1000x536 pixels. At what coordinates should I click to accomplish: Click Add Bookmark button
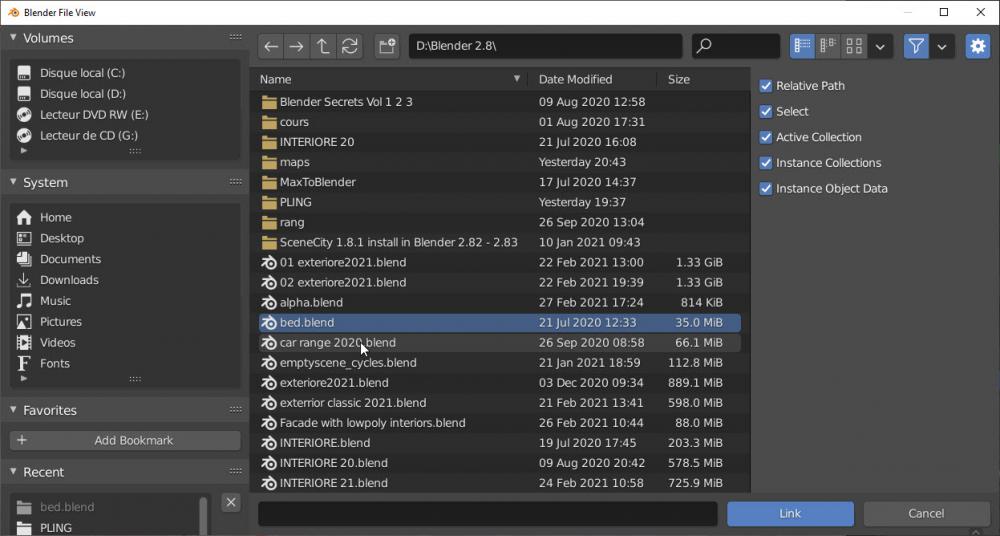[x=125, y=440]
